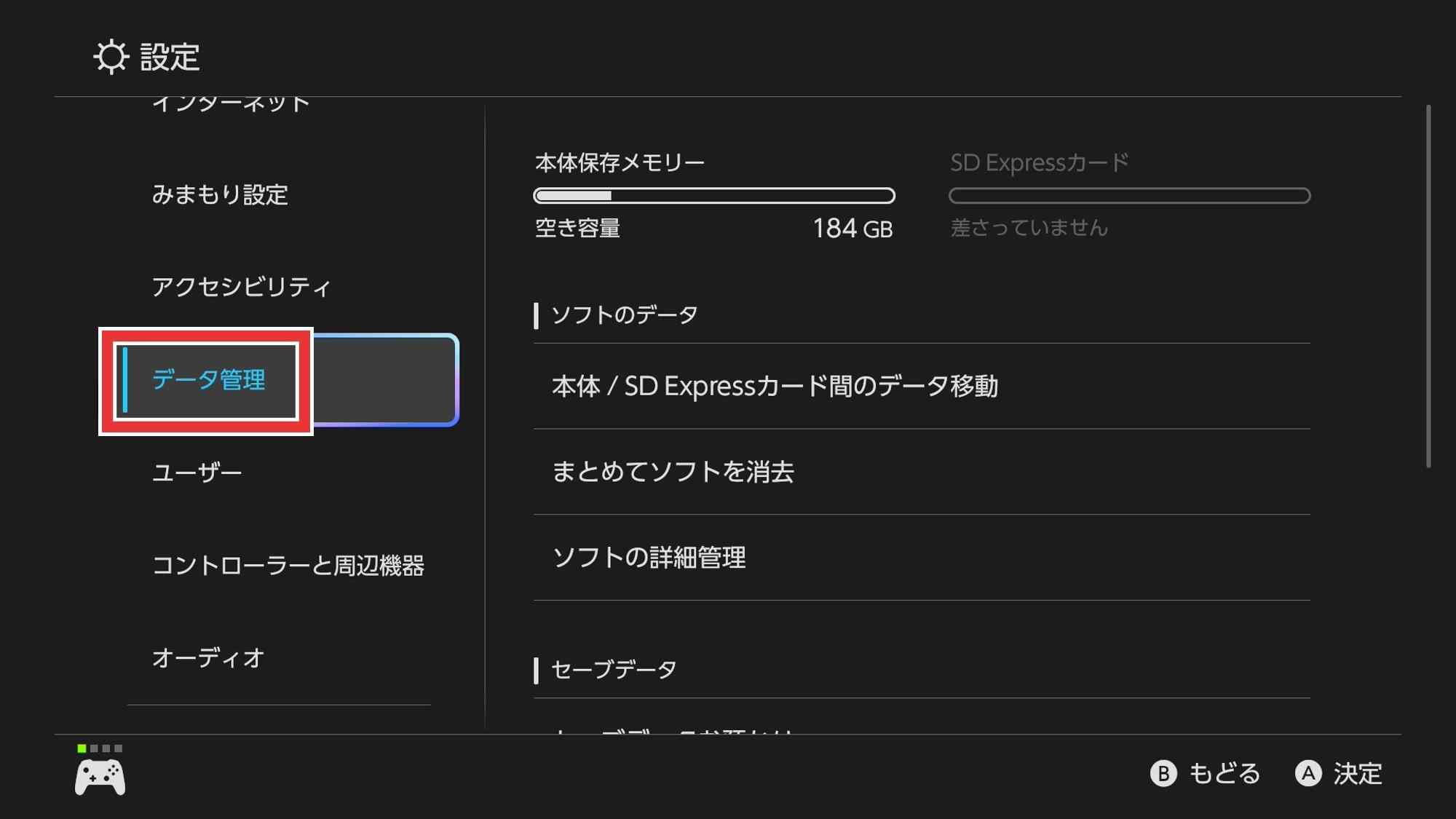
Task: Open アクセシビリティ settings
Action: coord(241,287)
